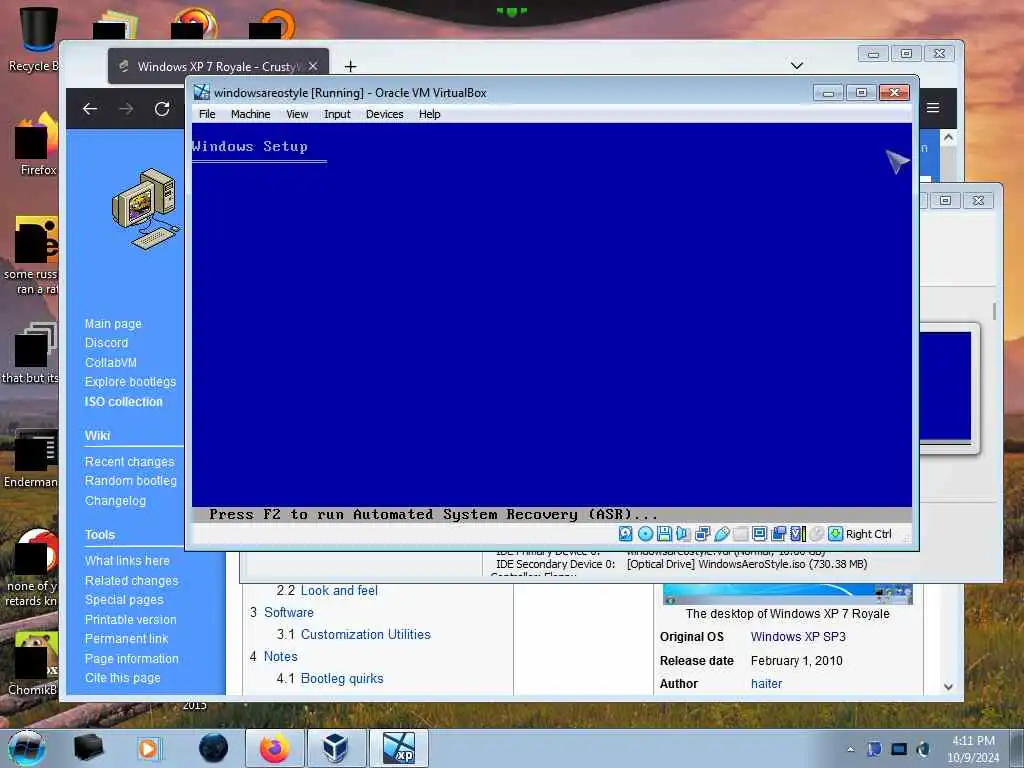Viewport: 1024px width, 768px height.
Task: Open the Page information link
Action: click(131, 658)
